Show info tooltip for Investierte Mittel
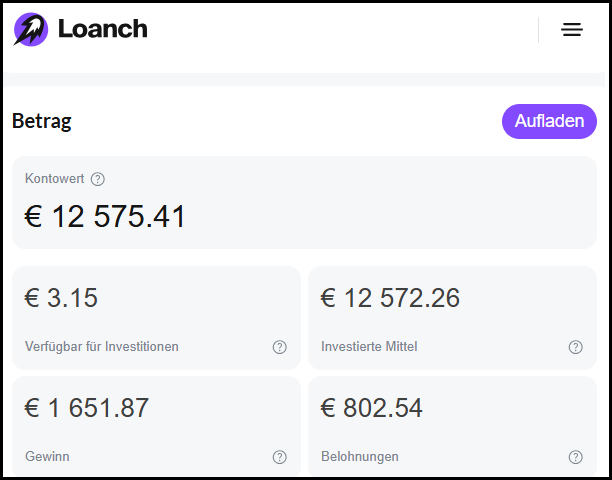 pyautogui.click(x=576, y=347)
